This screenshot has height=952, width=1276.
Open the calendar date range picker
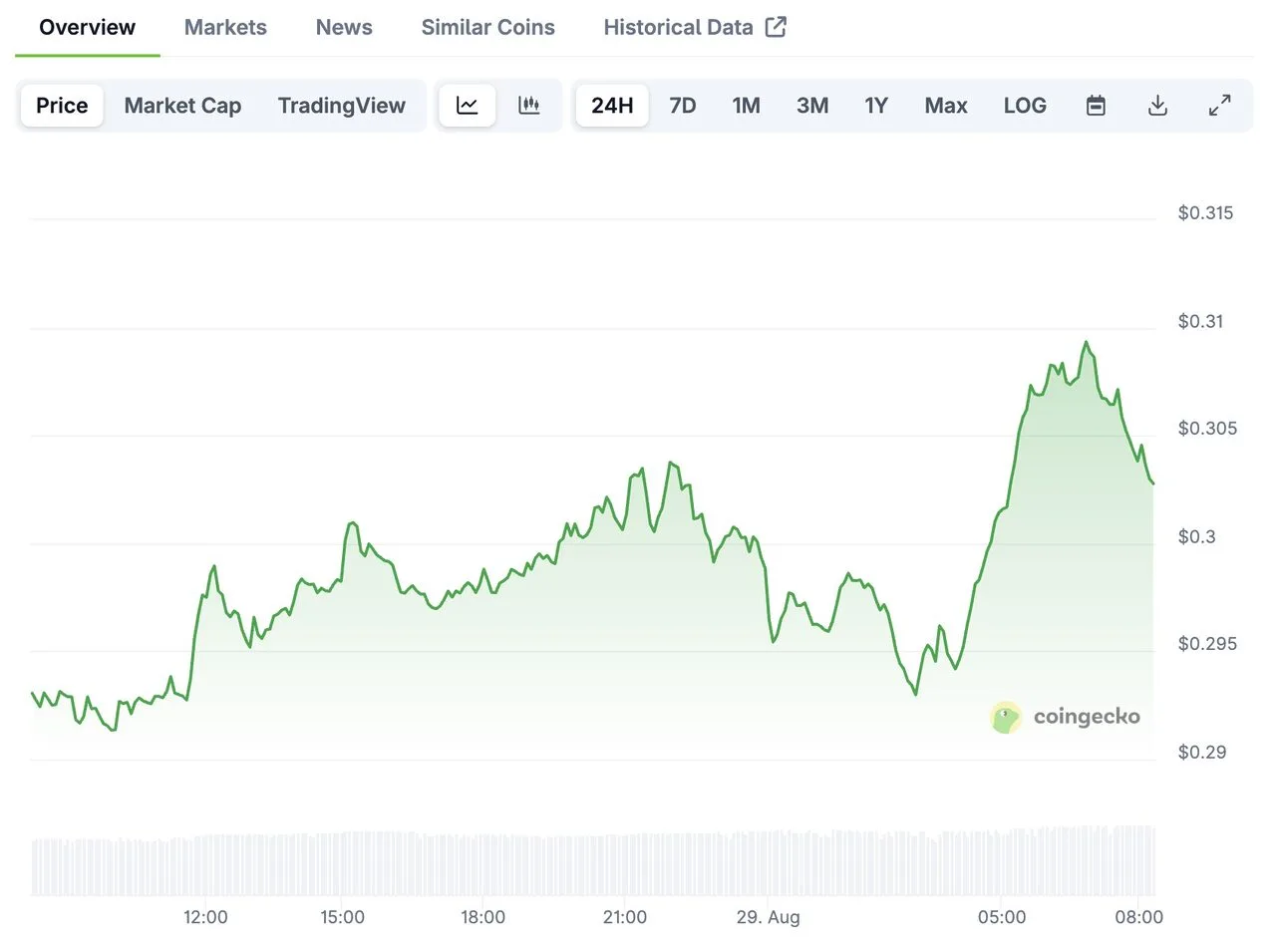click(1096, 106)
